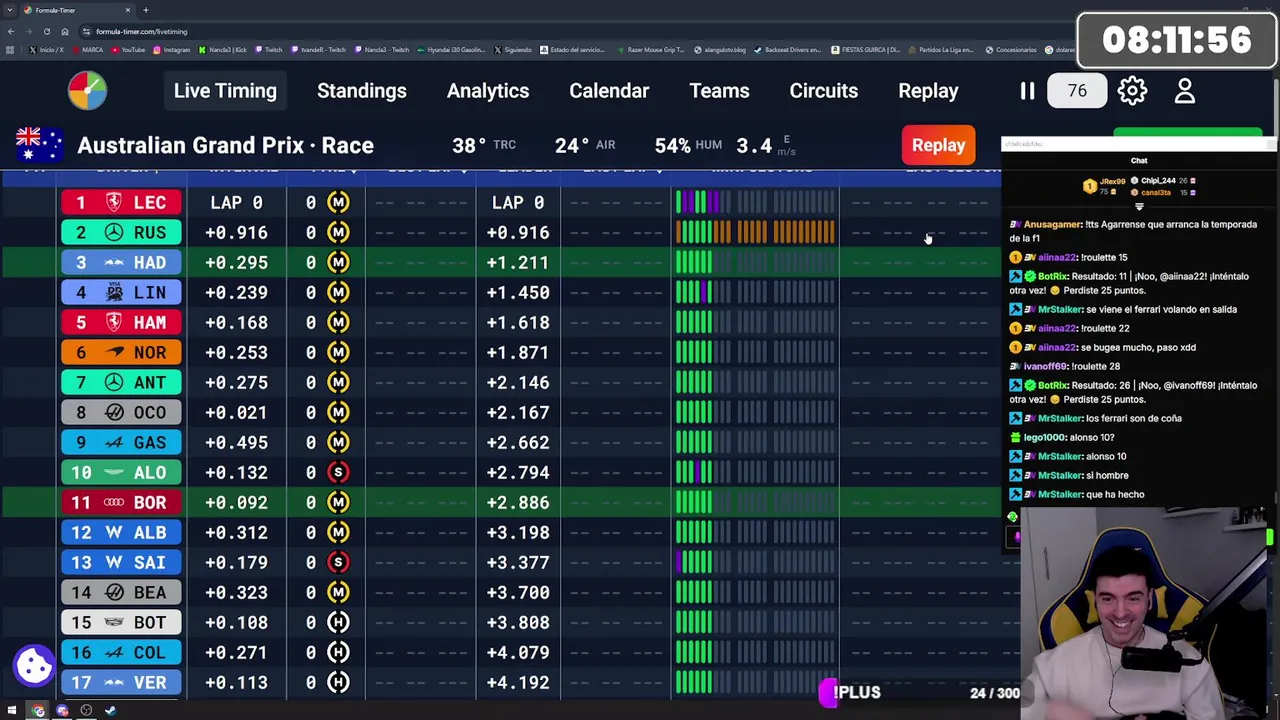Select the ANT driver row badge

click(121, 383)
